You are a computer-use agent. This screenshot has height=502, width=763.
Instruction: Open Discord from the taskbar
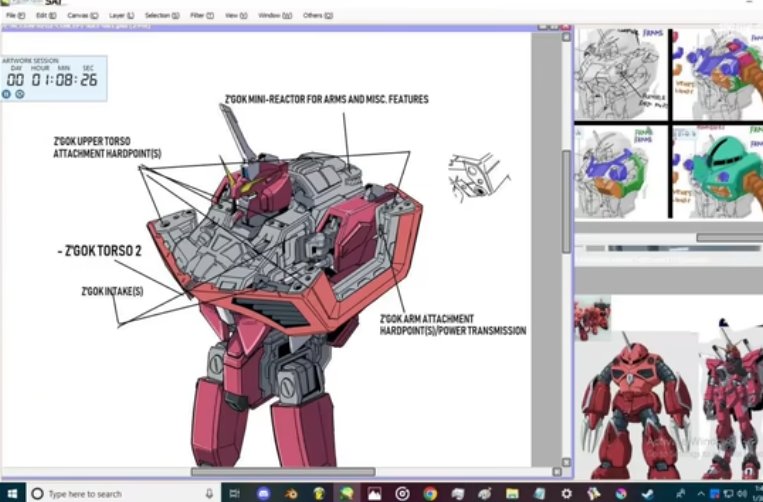coord(263,494)
